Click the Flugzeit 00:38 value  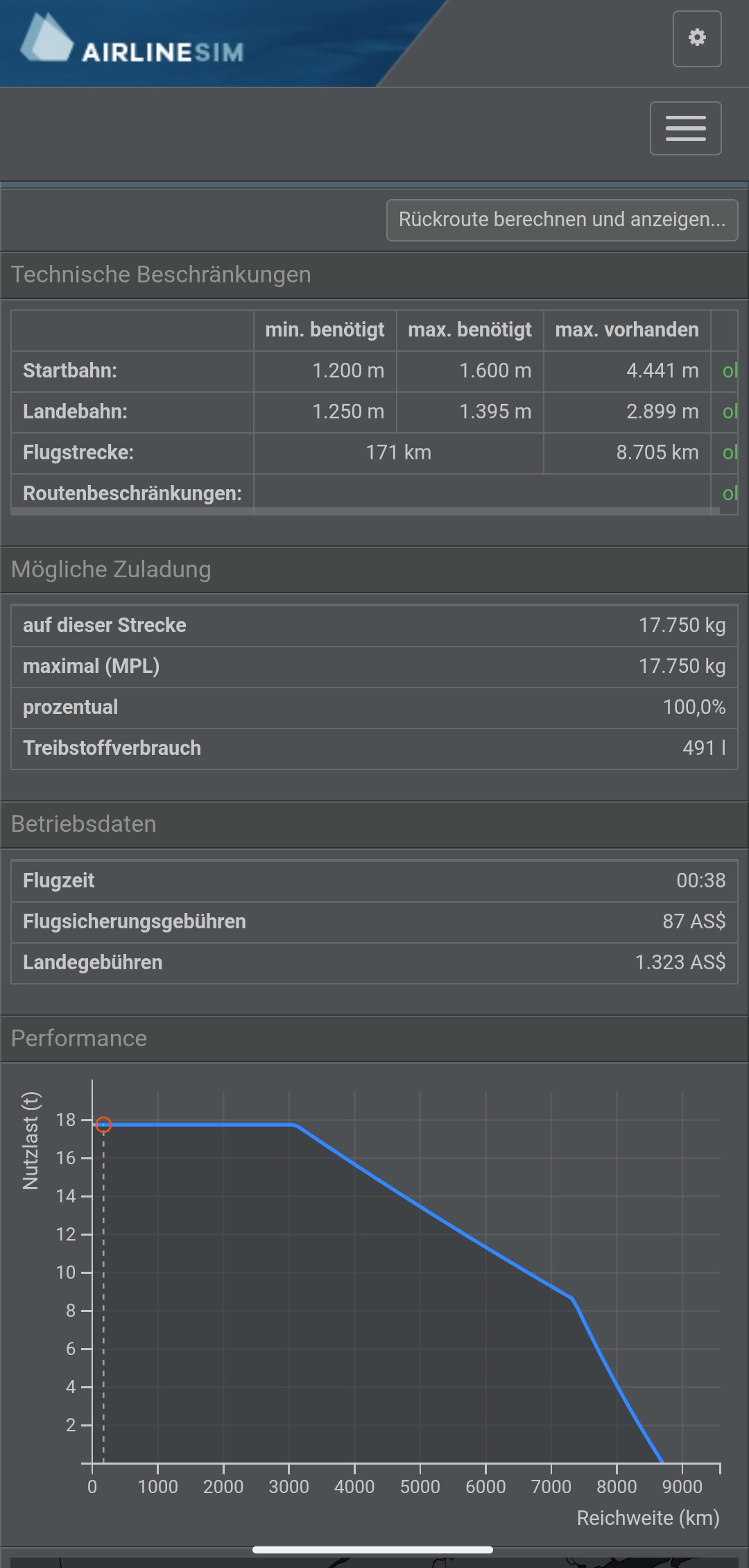701,881
